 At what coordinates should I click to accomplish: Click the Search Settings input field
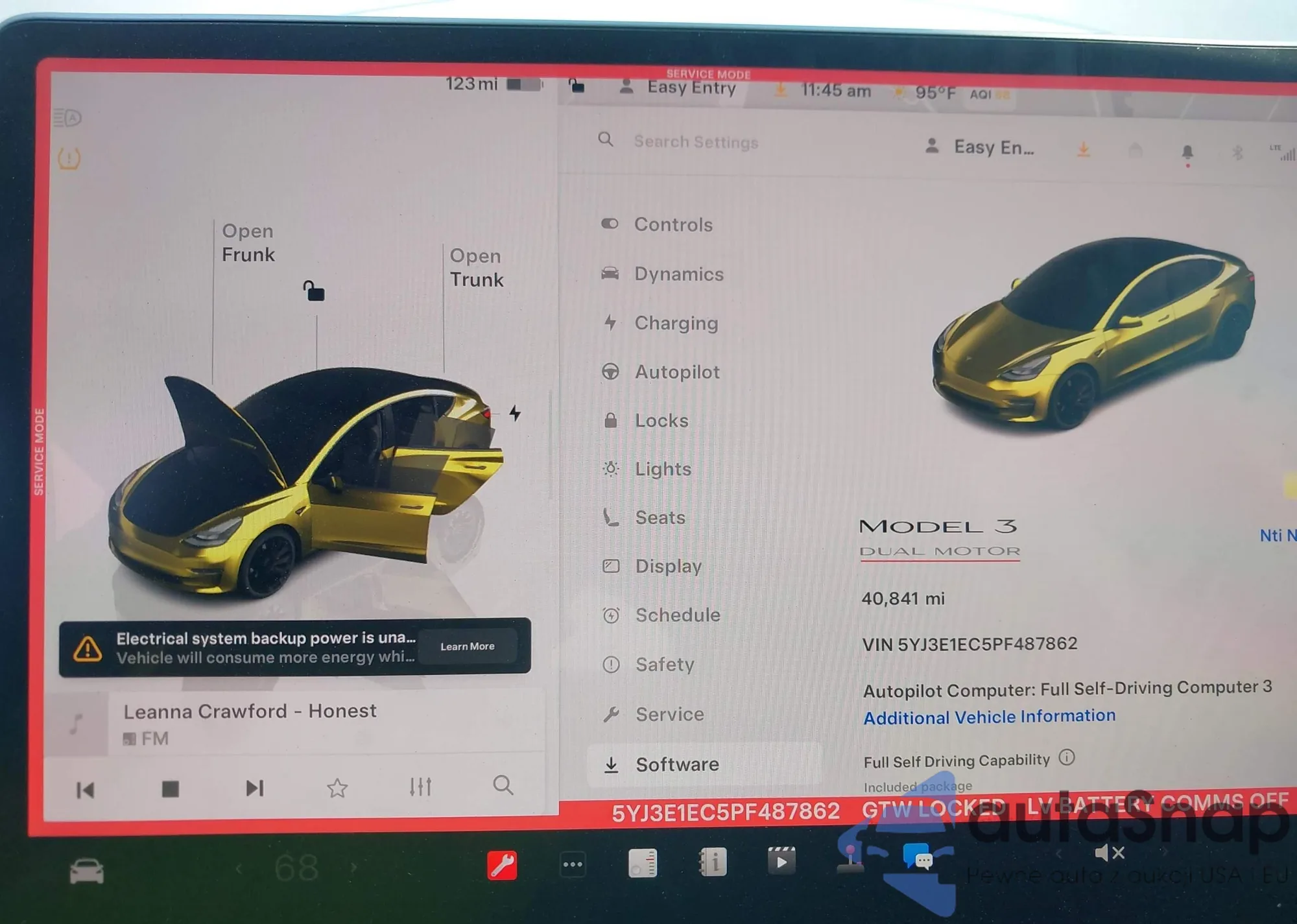pyautogui.click(x=695, y=142)
